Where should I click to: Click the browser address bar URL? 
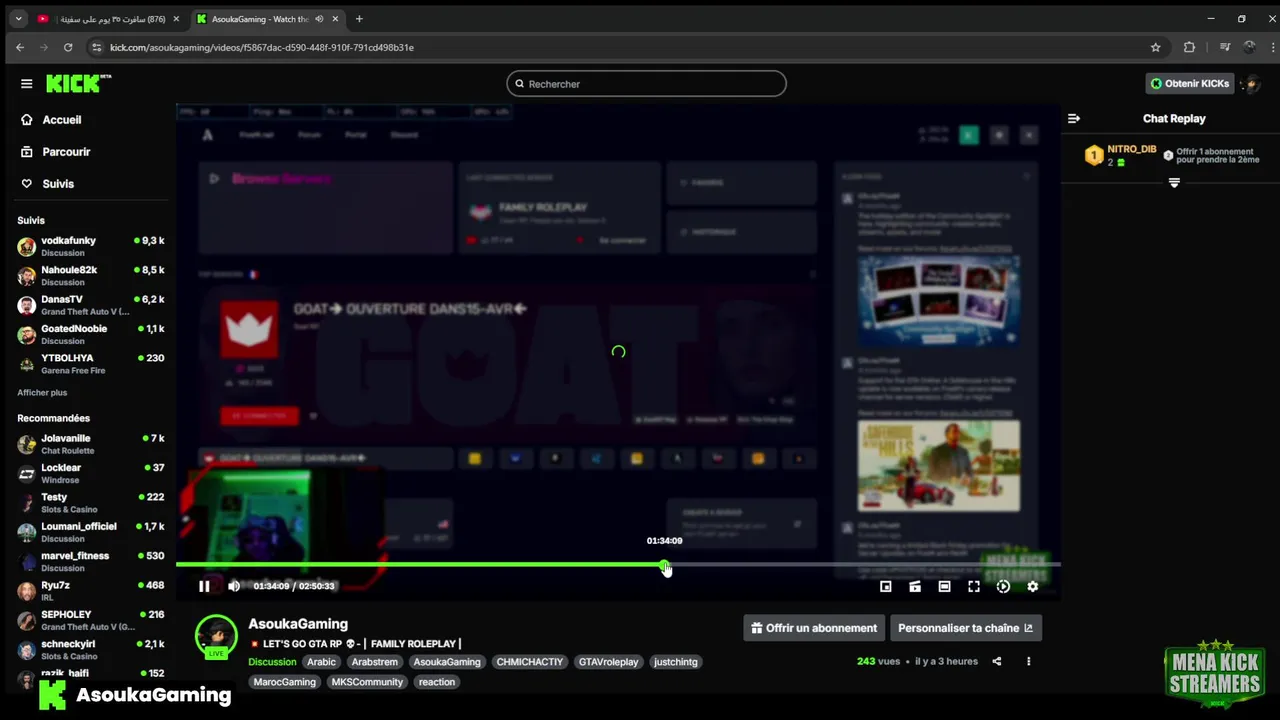pos(262,47)
